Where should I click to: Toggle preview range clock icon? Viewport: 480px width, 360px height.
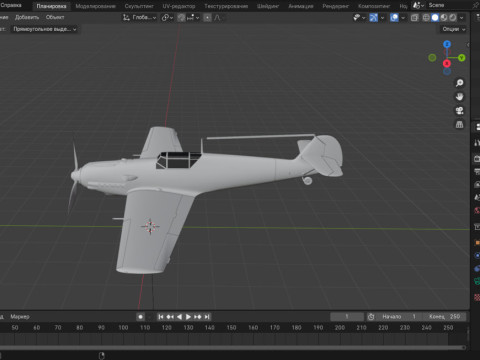click(x=371, y=317)
